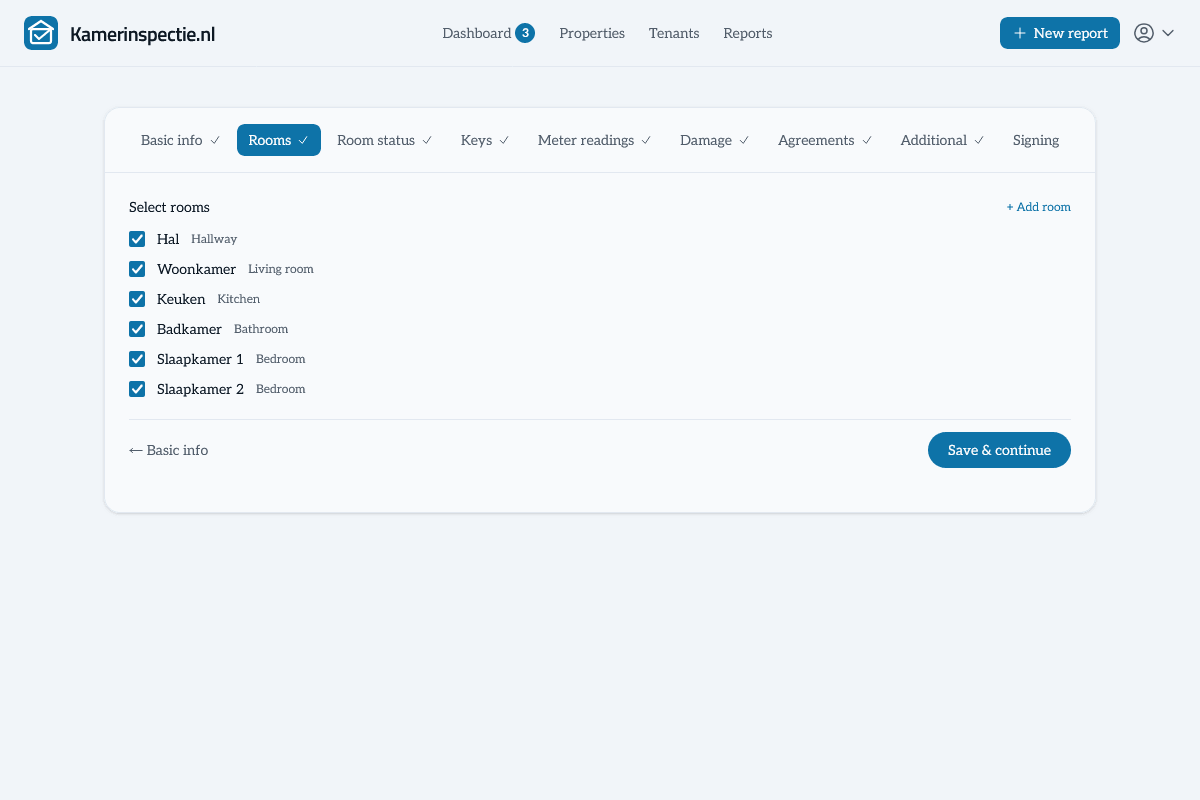This screenshot has width=1200, height=800.
Task: Click the Save & continue button
Action: [x=999, y=450]
